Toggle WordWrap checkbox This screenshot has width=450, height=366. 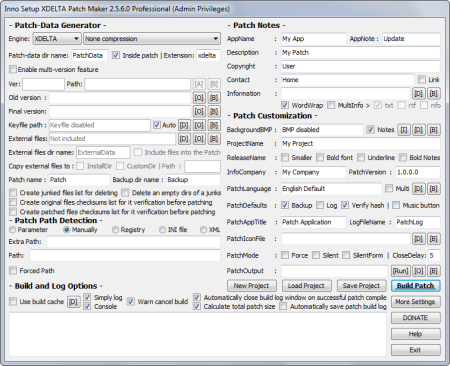click(x=285, y=105)
